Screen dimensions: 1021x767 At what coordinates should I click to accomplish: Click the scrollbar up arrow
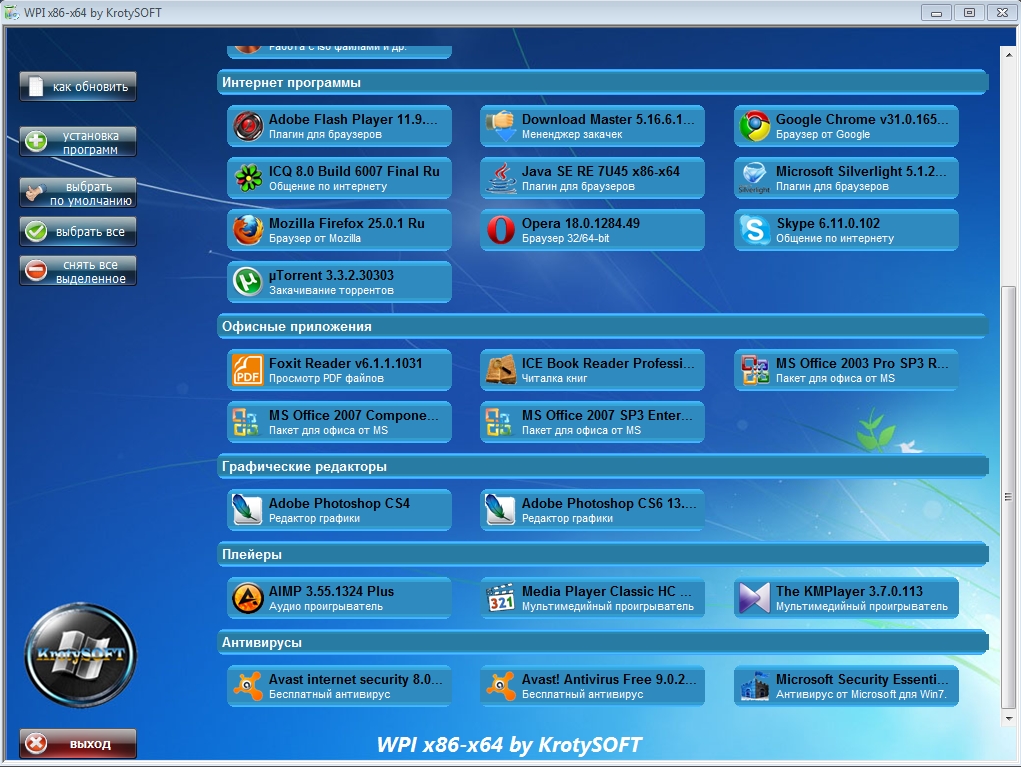pyautogui.click(x=1009, y=55)
